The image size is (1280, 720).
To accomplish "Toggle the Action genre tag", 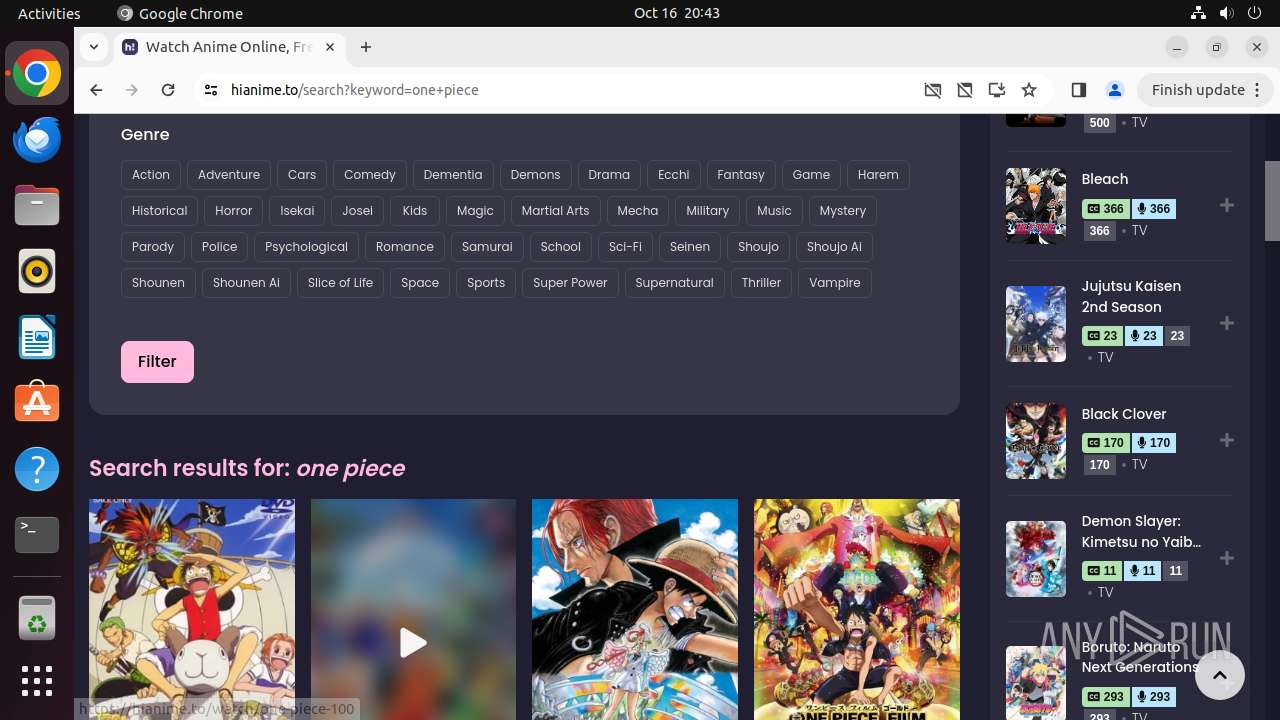I will click(x=151, y=175).
